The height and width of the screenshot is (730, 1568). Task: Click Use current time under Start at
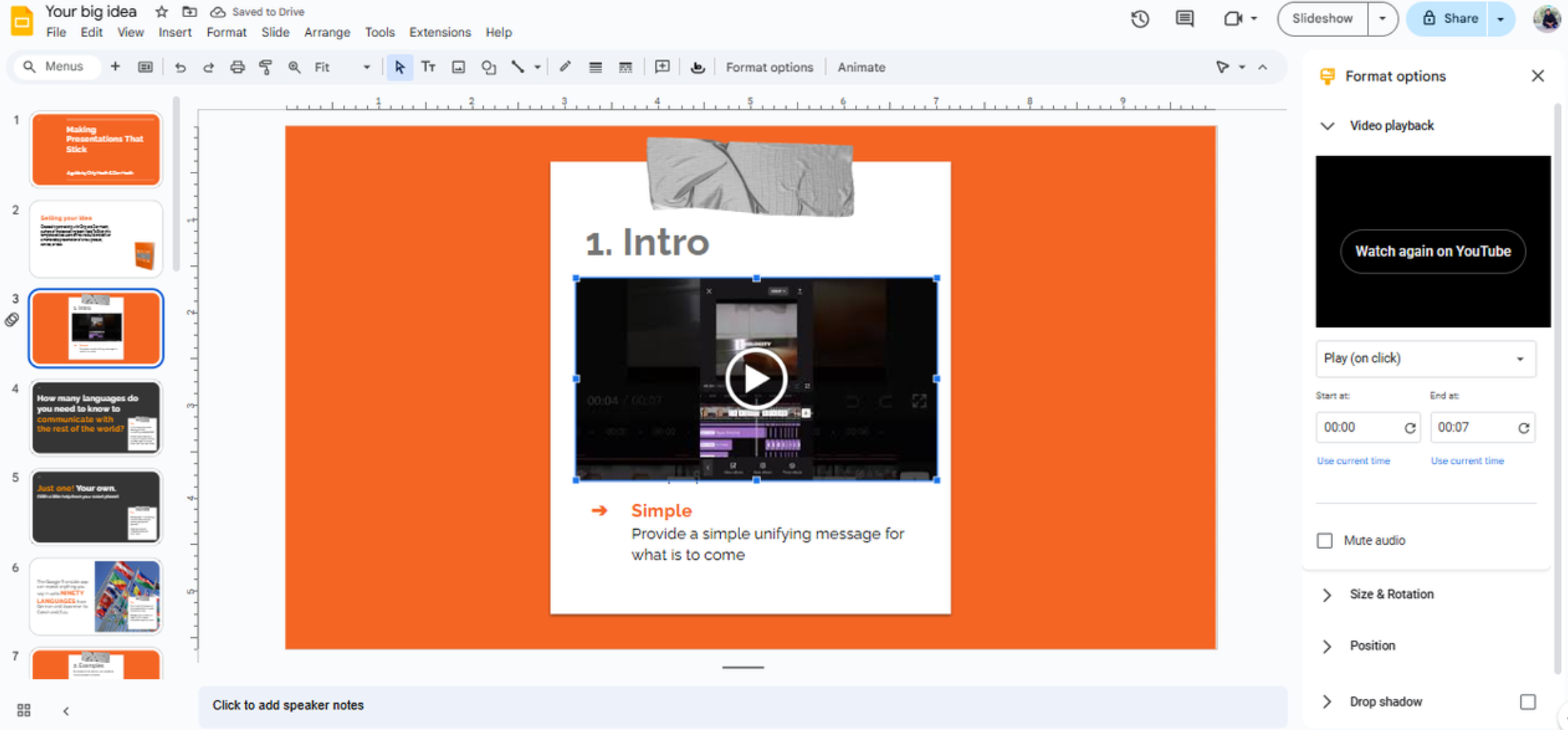[1353, 460]
